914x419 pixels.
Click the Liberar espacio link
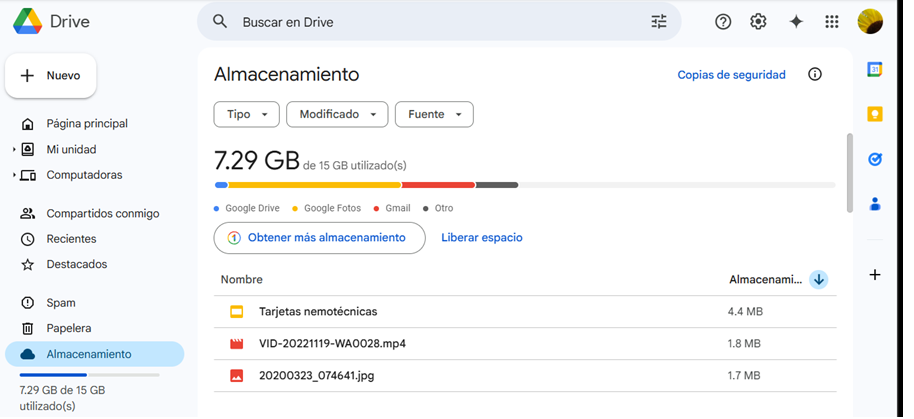[482, 238]
